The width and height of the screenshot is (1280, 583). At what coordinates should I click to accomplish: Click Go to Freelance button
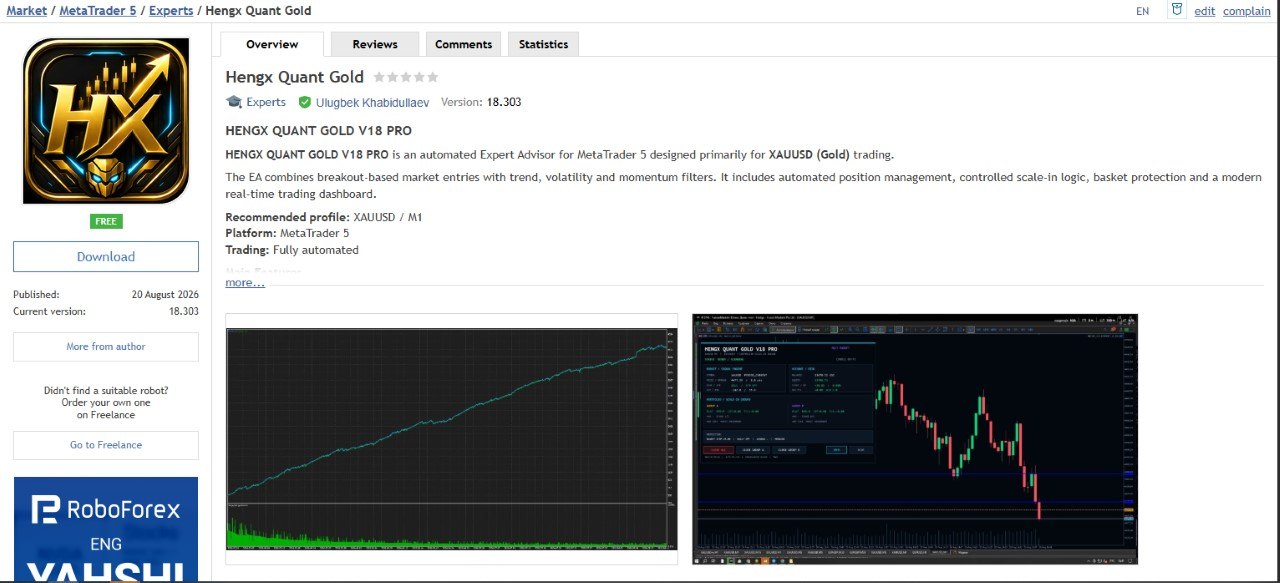click(x=106, y=445)
